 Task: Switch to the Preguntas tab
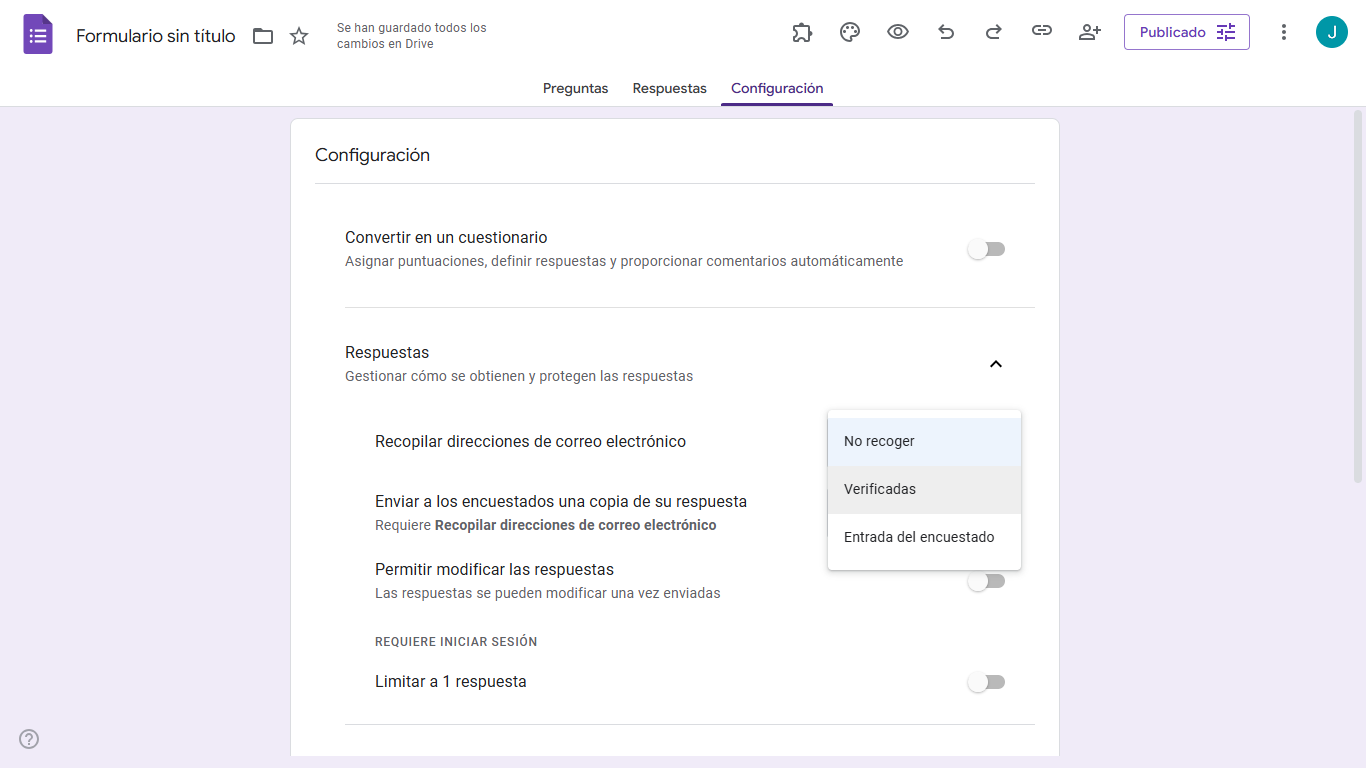pos(576,88)
